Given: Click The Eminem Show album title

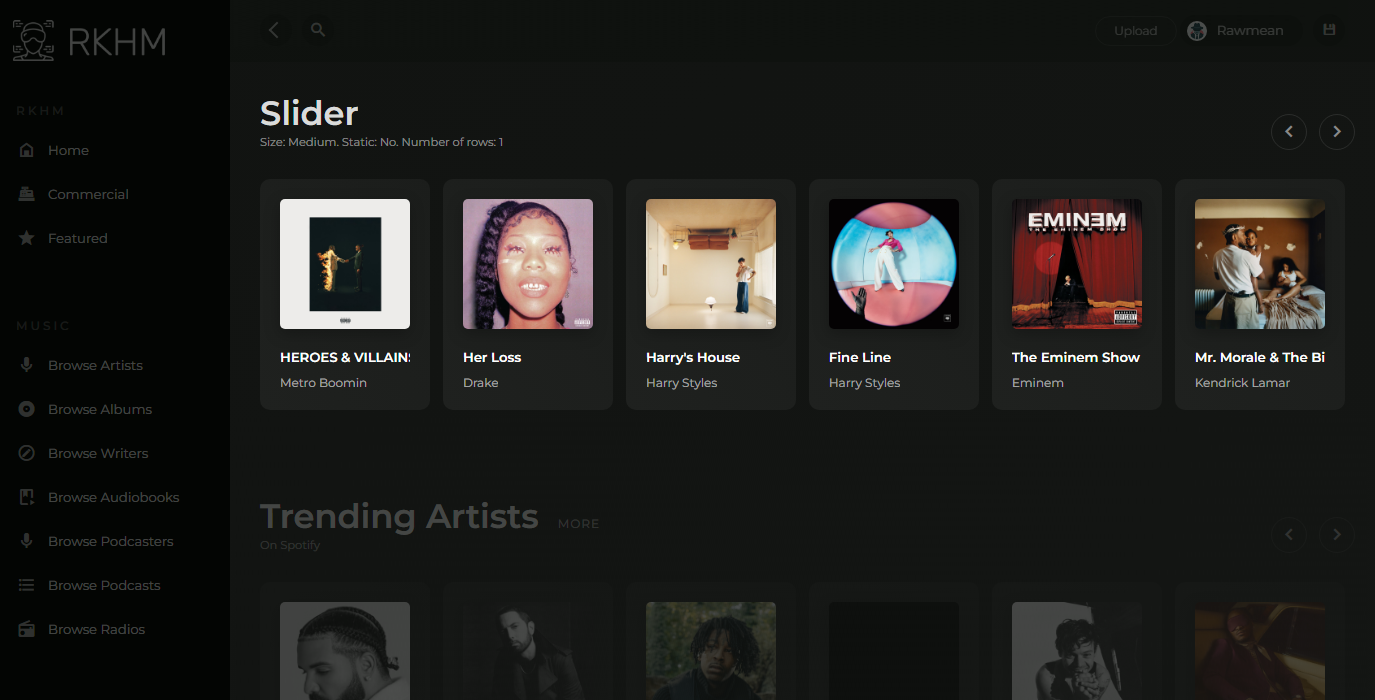Looking at the screenshot, I should 1076,357.
